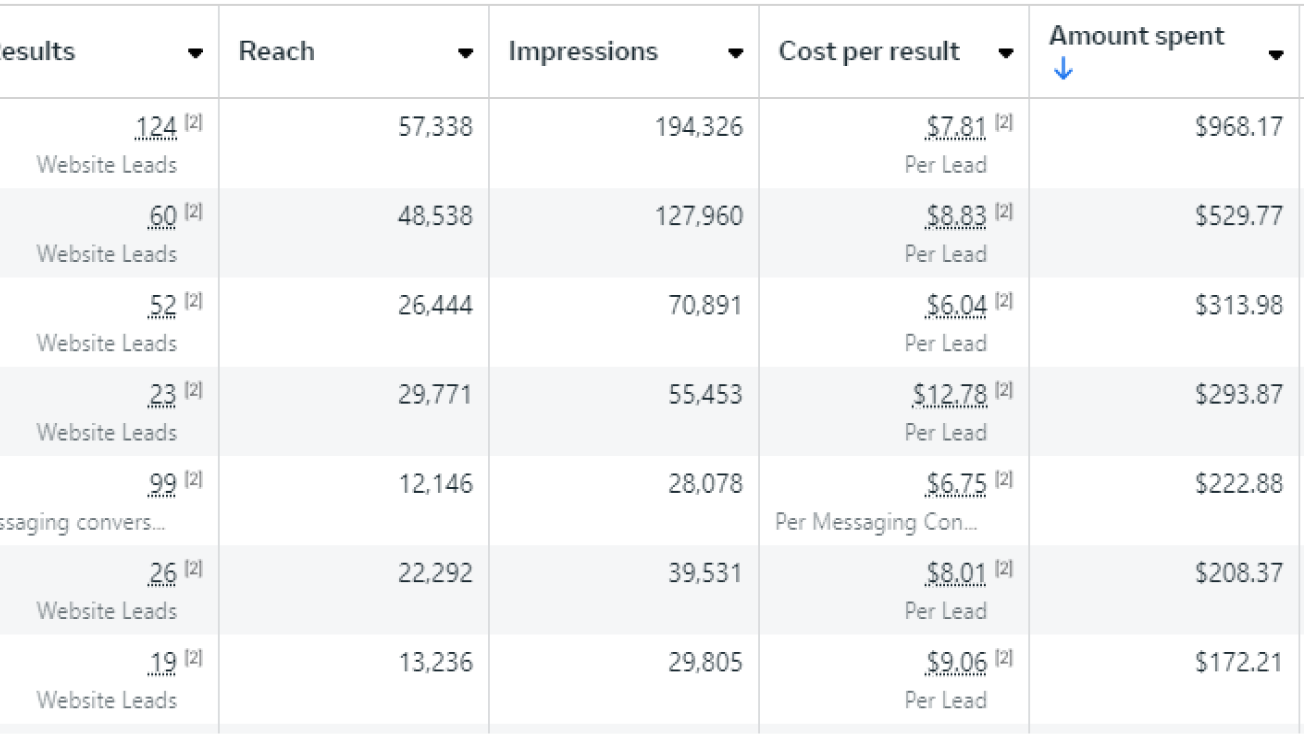The height and width of the screenshot is (734, 1304).
Task: Open the Cost per result dropdown arrow
Action: 1005,54
